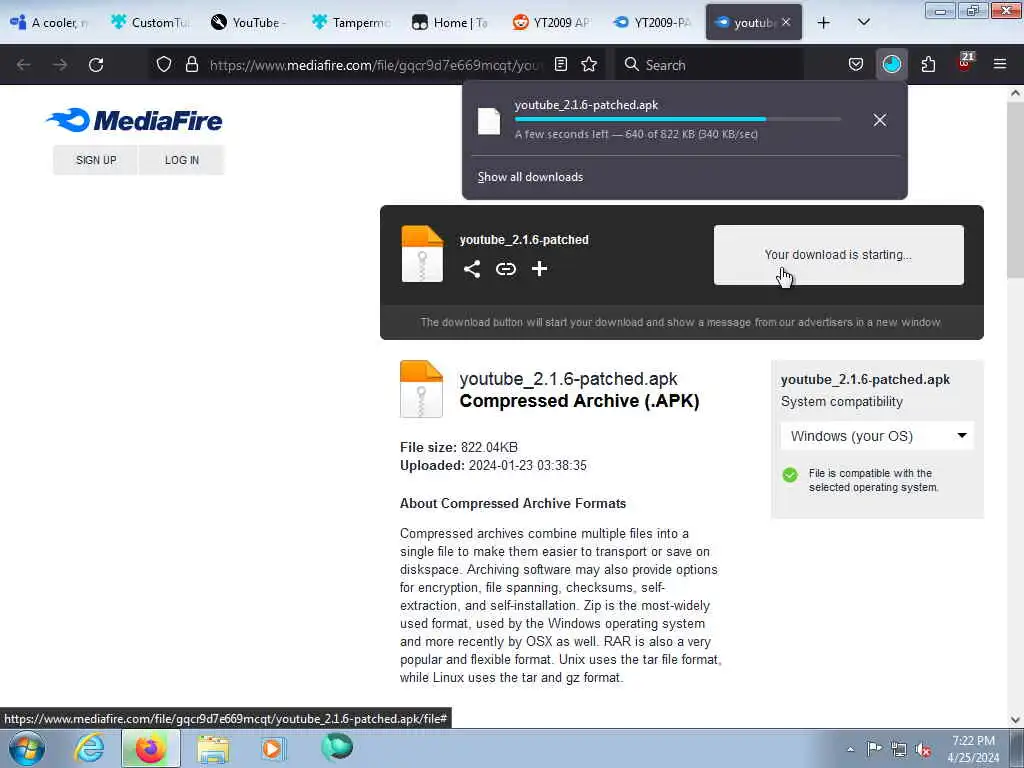This screenshot has height=768, width=1024.
Task: Click the 'System compatibility' label
Action: point(842,402)
